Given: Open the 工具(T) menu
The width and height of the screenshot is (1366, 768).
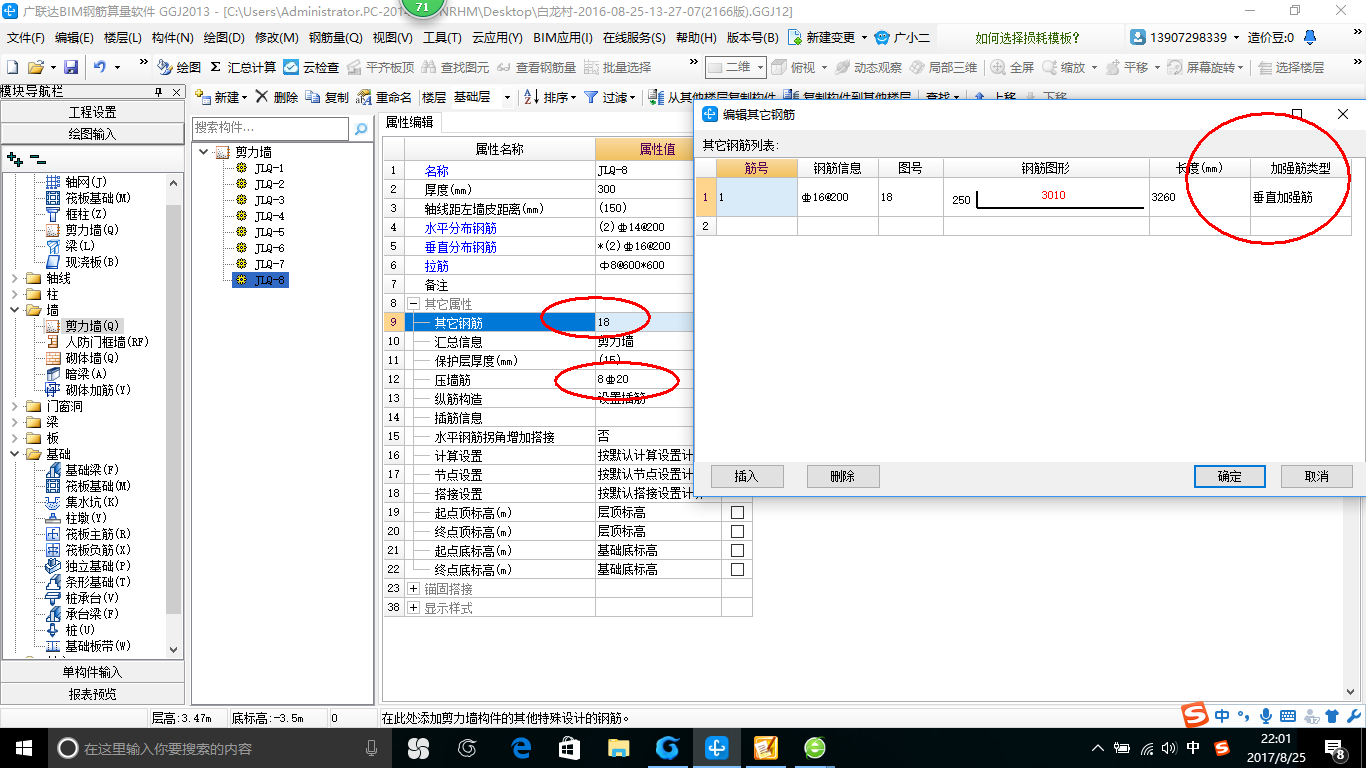Looking at the screenshot, I should (x=442, y=38).
